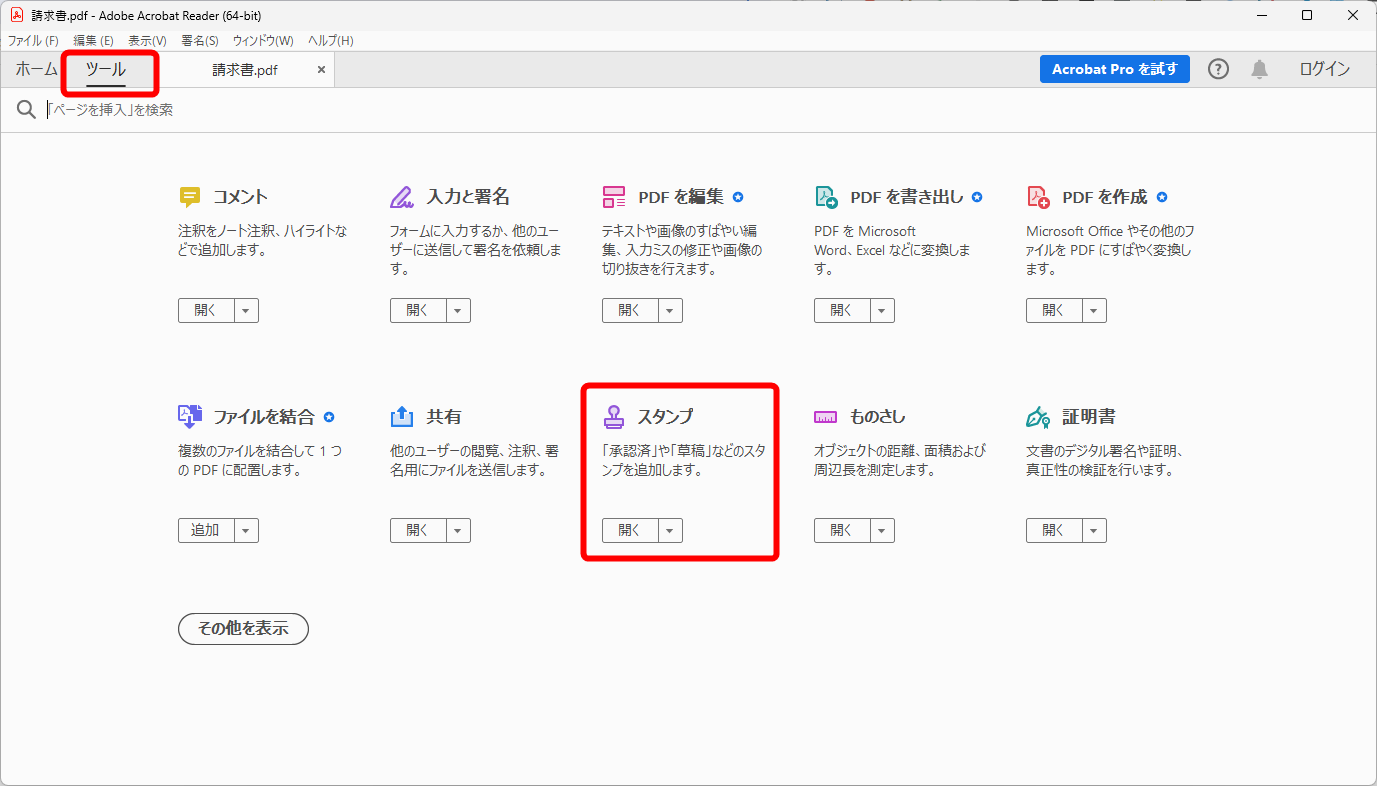Open the help question mark icon
The height and width of the screenshot is (786, 1377).
tap(1218, 69)
